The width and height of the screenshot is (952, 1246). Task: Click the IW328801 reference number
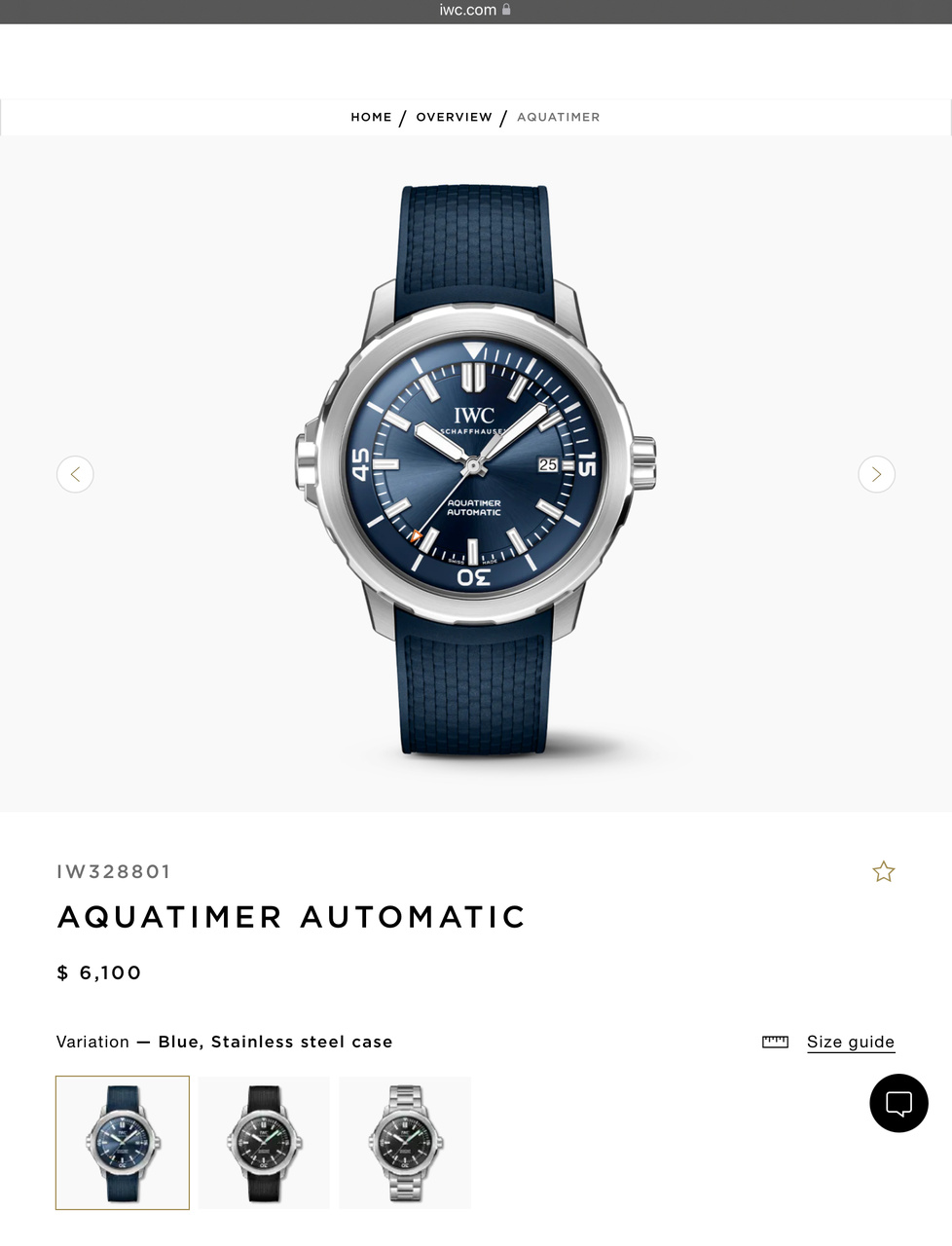(114, 871)
